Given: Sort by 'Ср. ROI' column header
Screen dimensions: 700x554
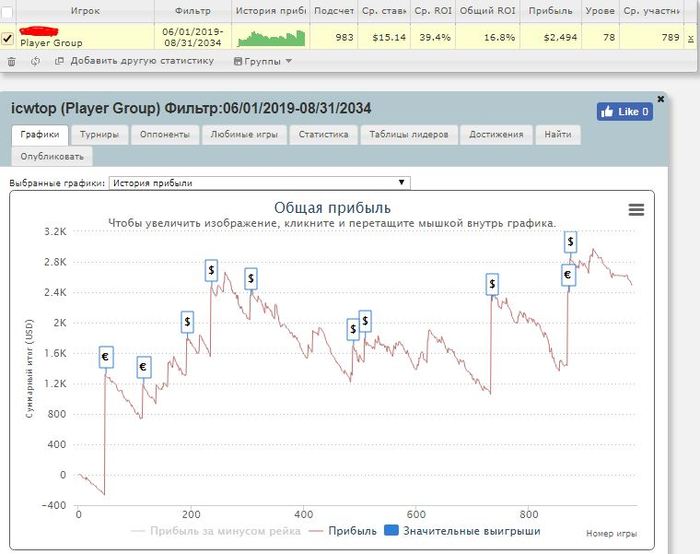Looking at the screenshot, I should (433, 11).
